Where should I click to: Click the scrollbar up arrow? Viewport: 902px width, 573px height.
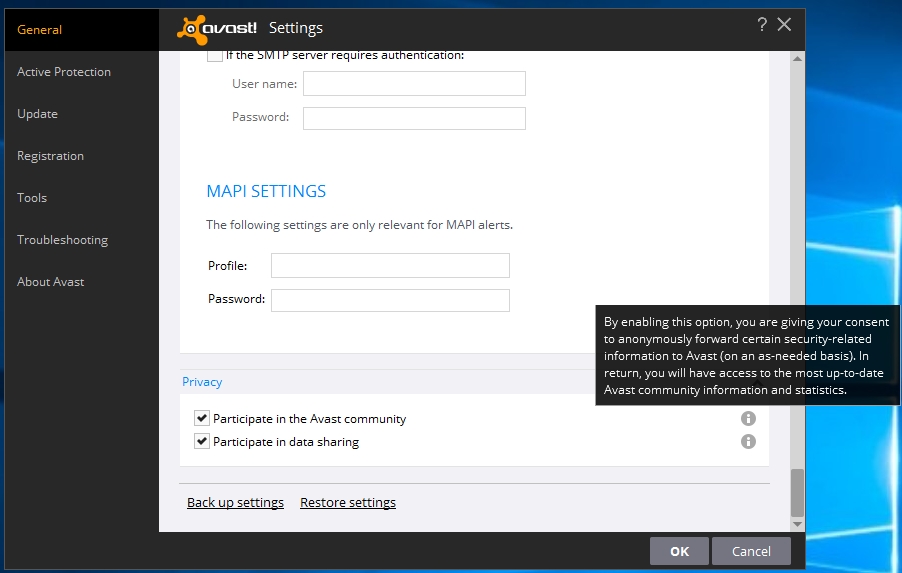[797, 58]
